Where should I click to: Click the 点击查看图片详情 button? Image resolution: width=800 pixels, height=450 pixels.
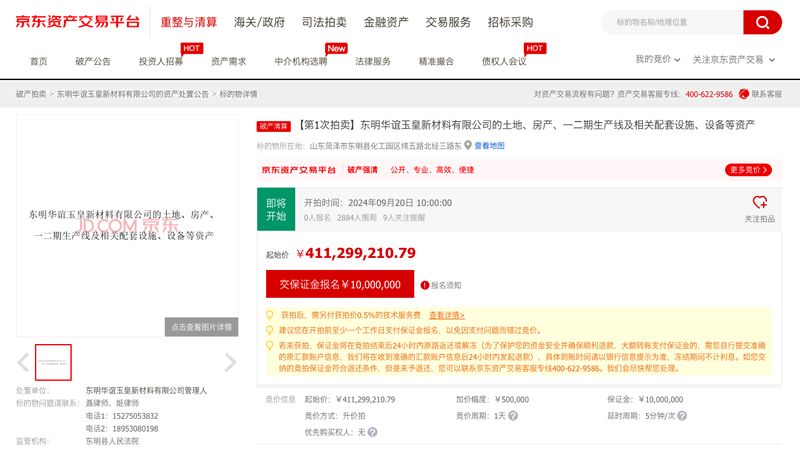click(202, 327)
